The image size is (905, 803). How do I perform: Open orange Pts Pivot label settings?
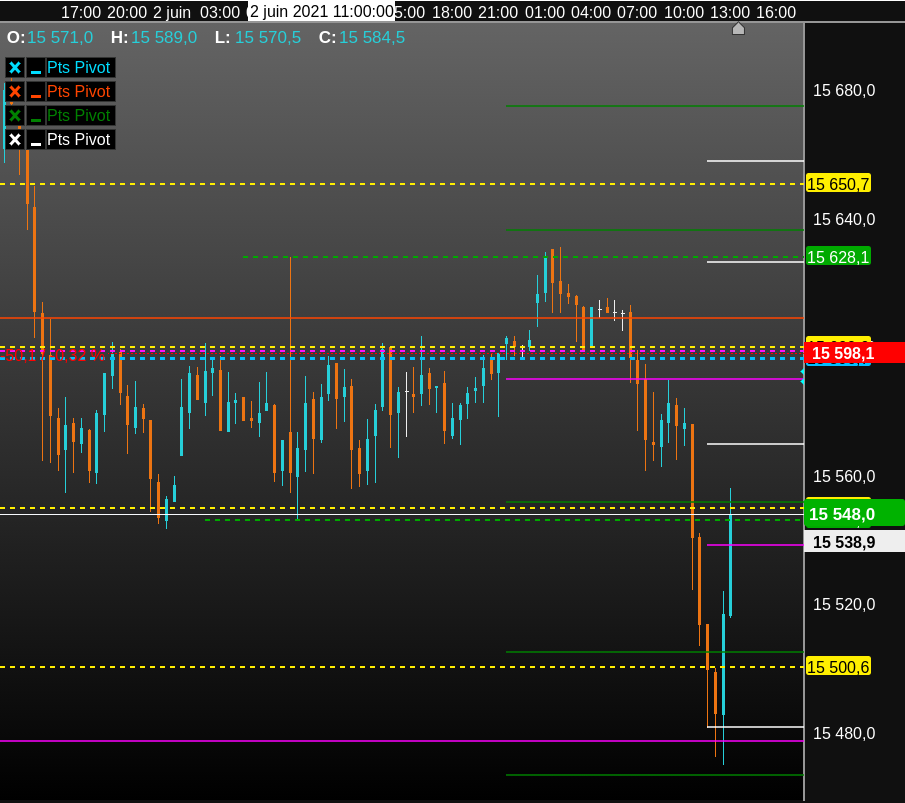(x=78, y=92)
